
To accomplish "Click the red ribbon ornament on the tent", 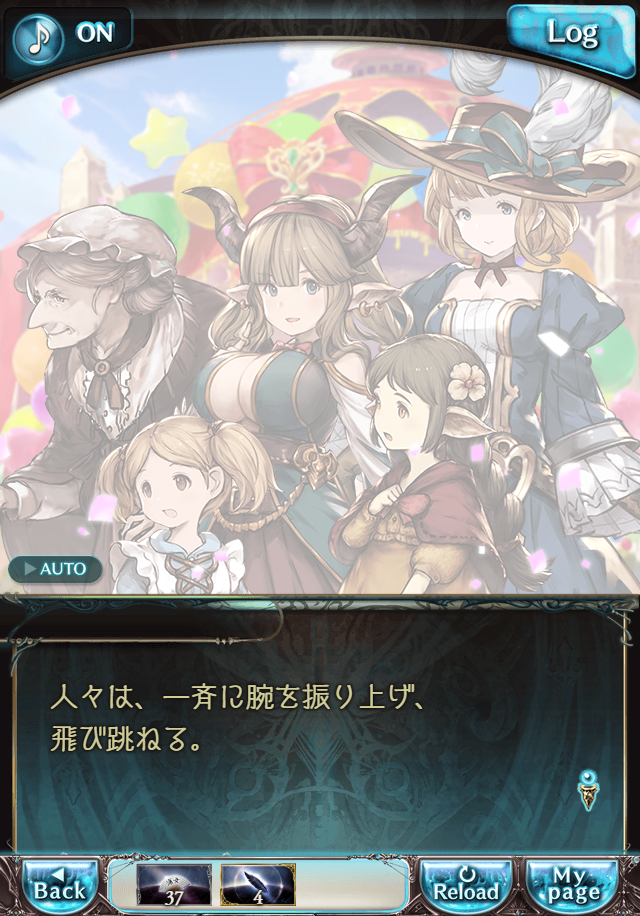I will (292, 157).
